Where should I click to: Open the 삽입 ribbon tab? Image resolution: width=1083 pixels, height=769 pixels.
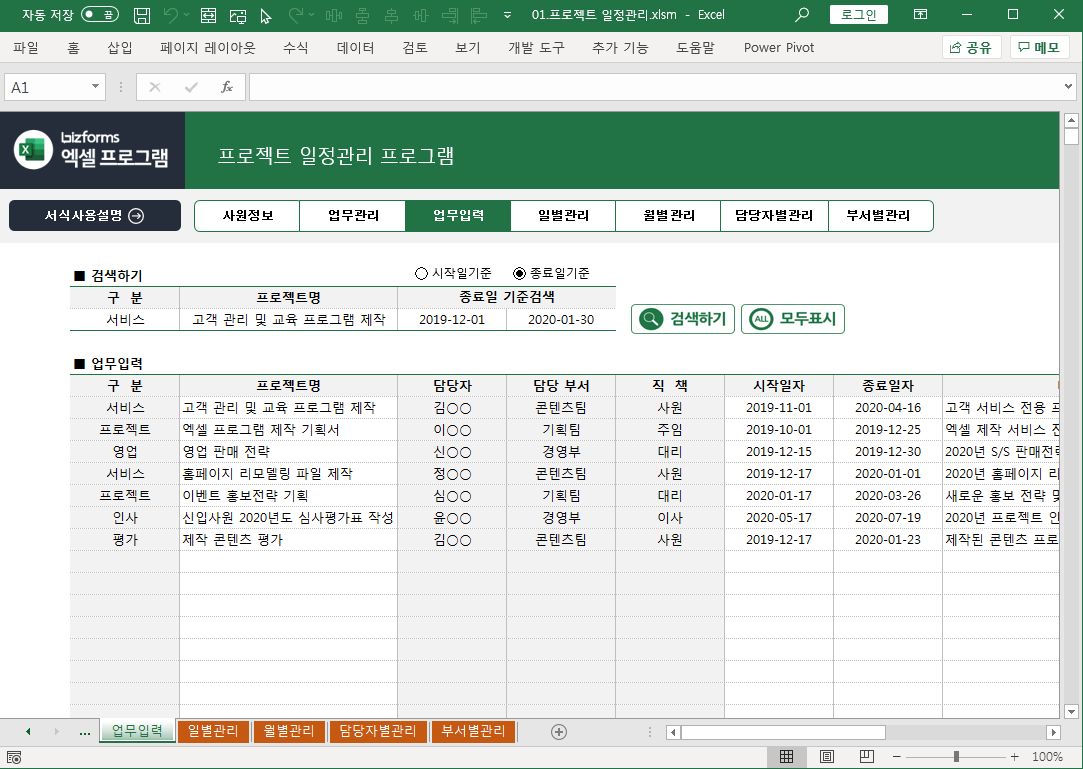tap(119, 48)
